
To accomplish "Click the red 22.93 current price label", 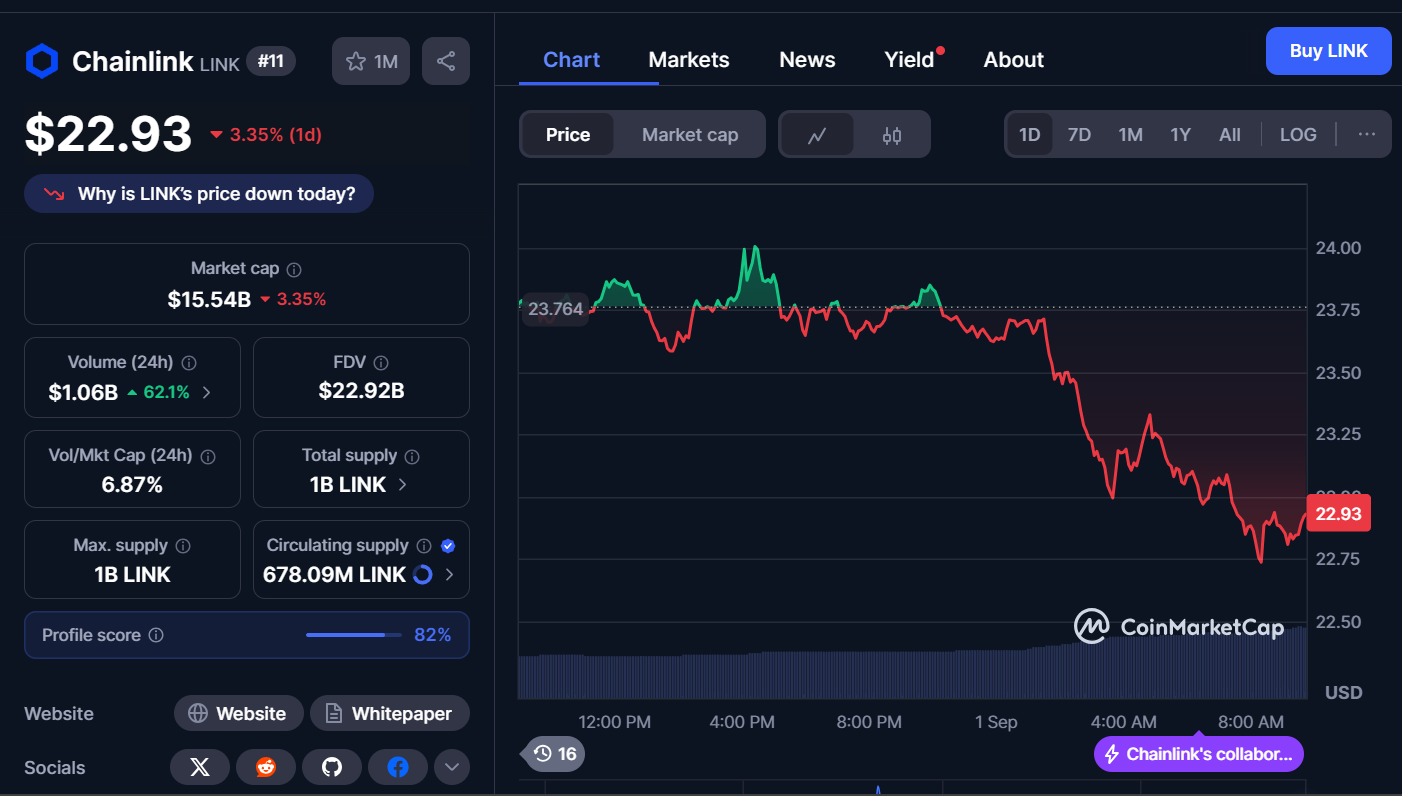I will click(x=1338, y=514).
